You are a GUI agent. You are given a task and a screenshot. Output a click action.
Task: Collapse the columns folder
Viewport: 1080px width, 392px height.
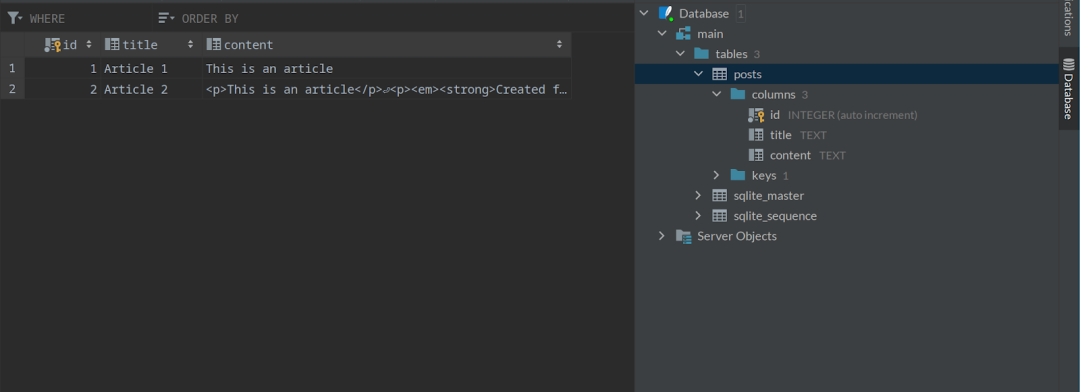point(716,94)
